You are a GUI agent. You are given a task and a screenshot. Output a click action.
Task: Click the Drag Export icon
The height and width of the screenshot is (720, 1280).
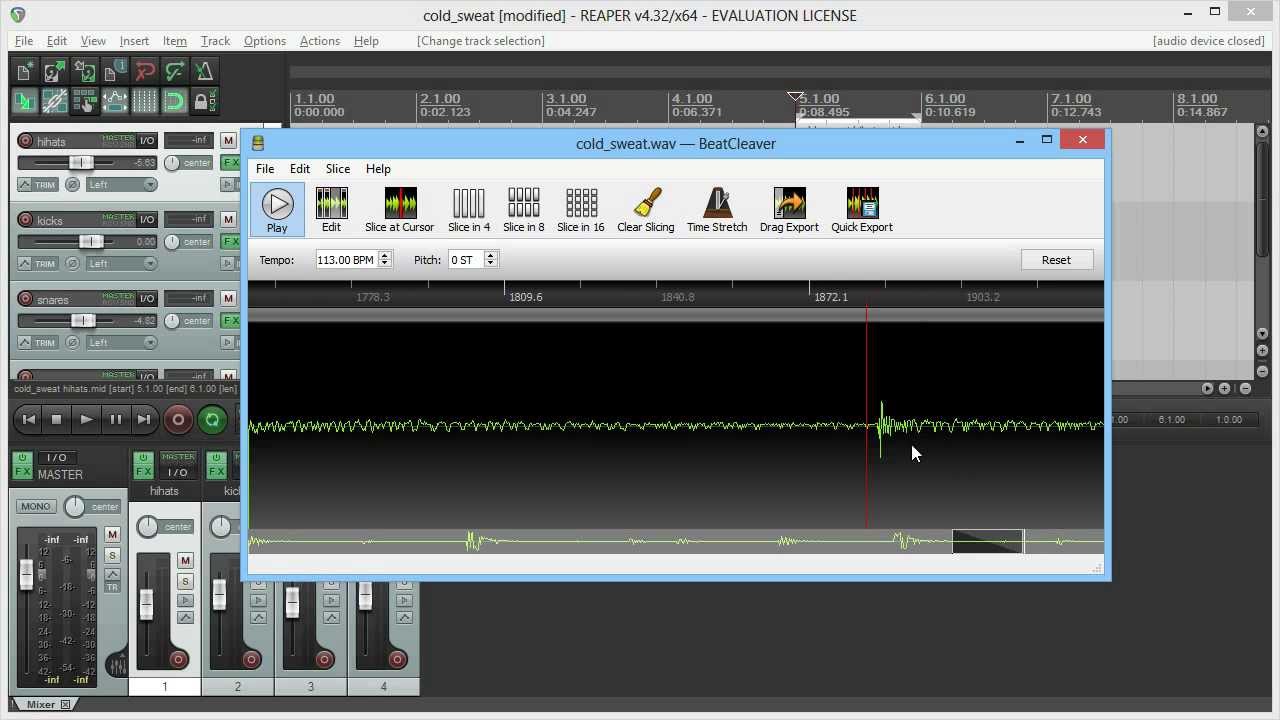(x=789, y=209)
